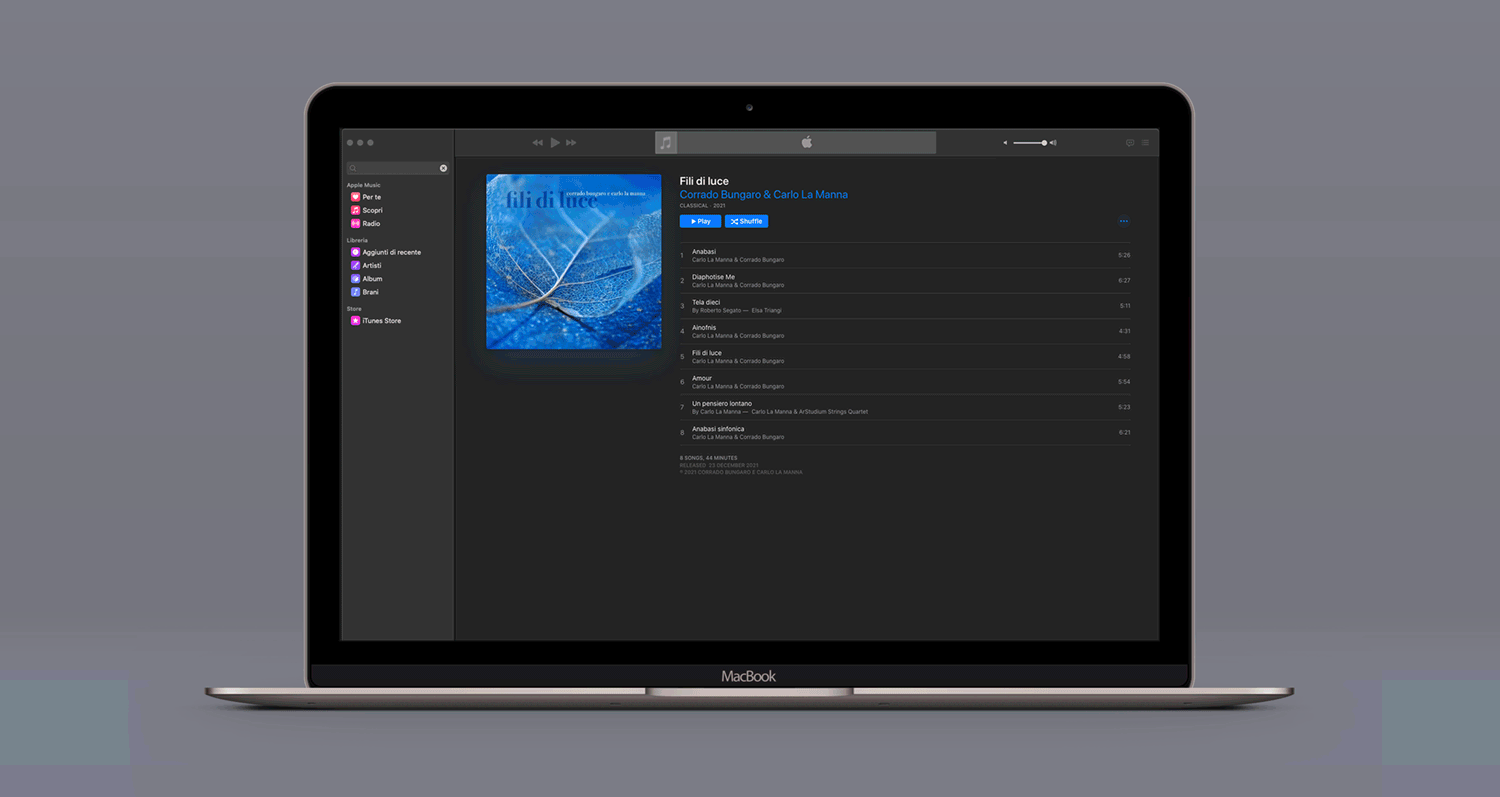Adjust the volume slider knob

1044,143
